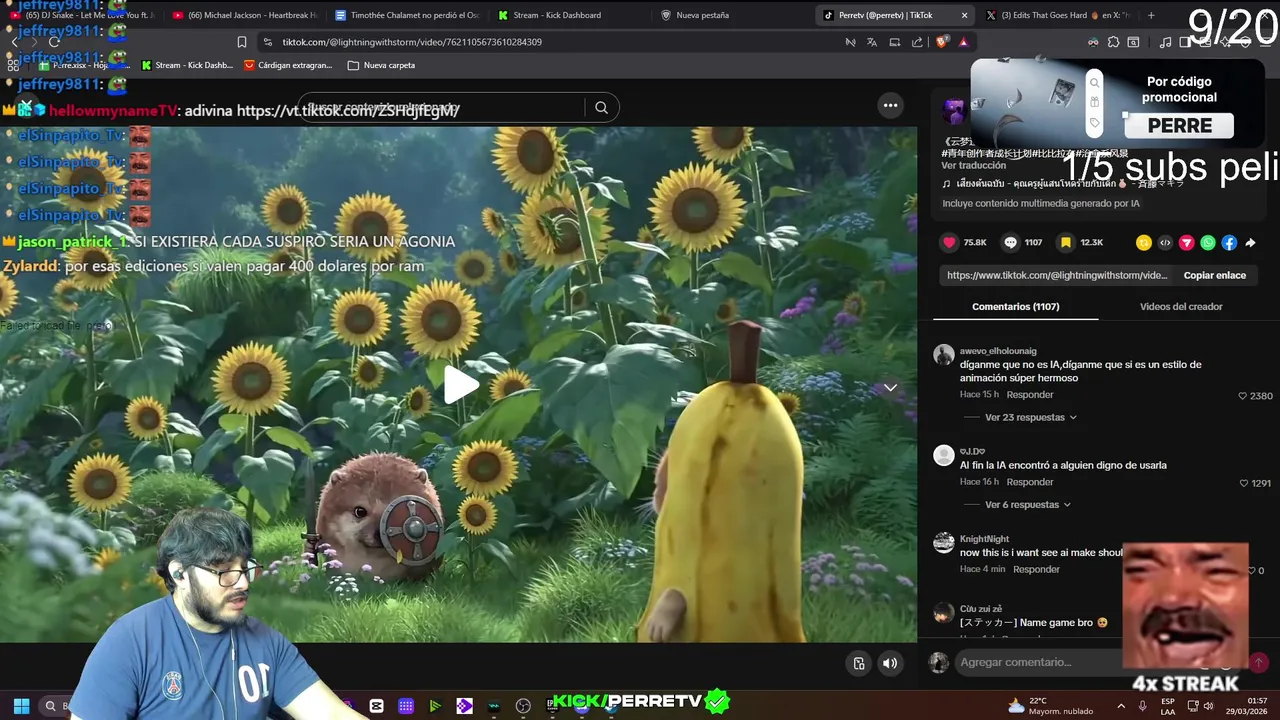This screenshot has height=720, width=1280.
Task: Share the video to Facebook
Action: point(1229,242)
